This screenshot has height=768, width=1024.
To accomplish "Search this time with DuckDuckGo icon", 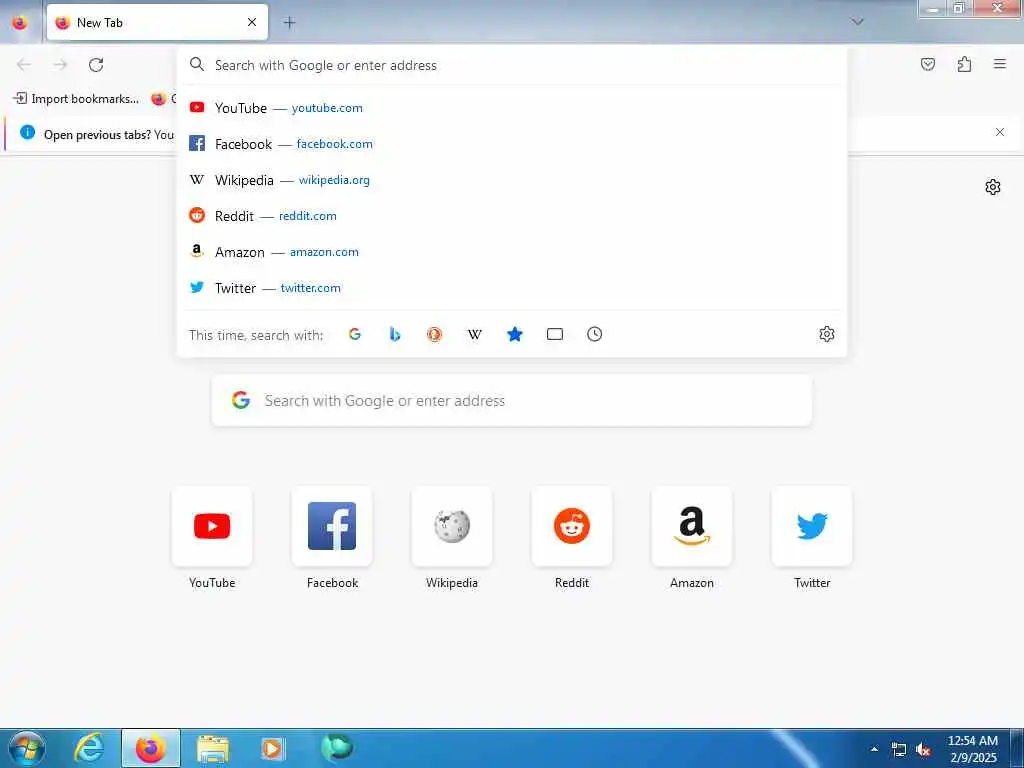I will tap(434, 334).
